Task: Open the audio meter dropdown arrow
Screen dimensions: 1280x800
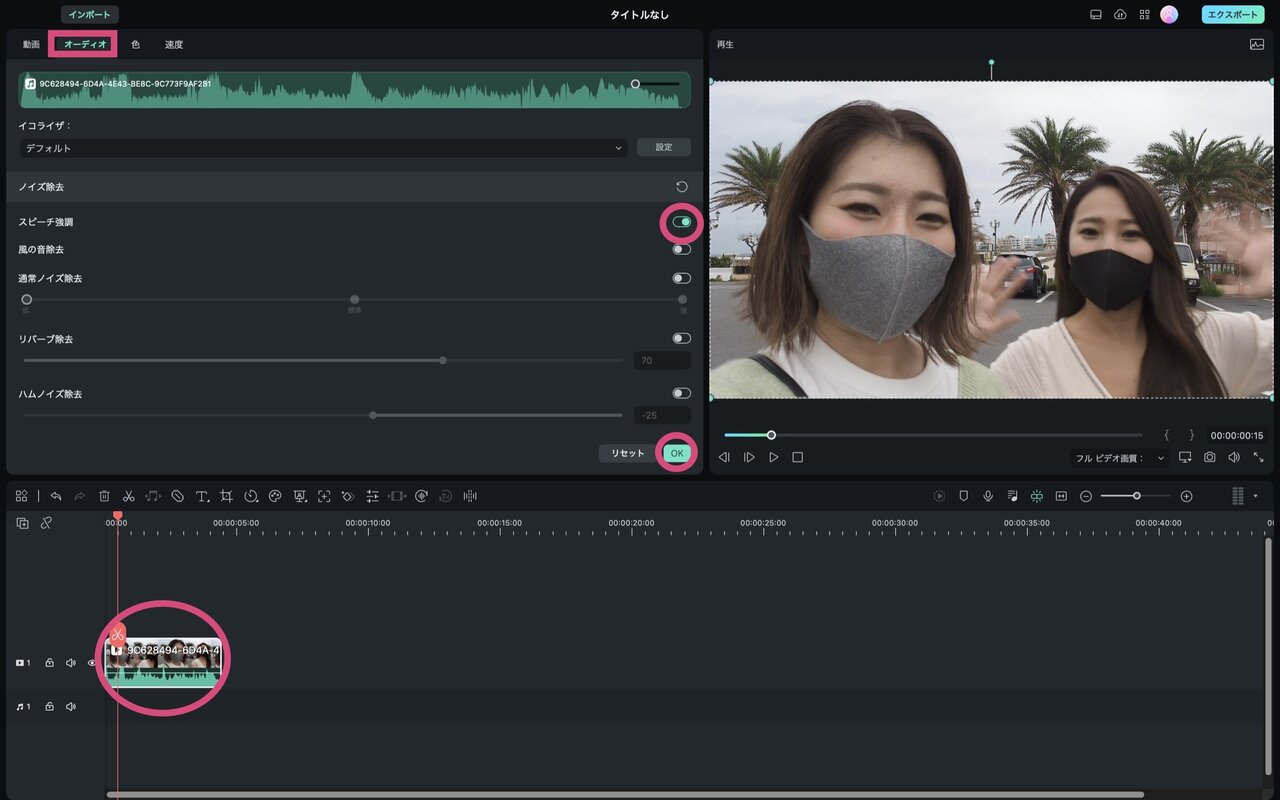Action: coord(1255,496)
